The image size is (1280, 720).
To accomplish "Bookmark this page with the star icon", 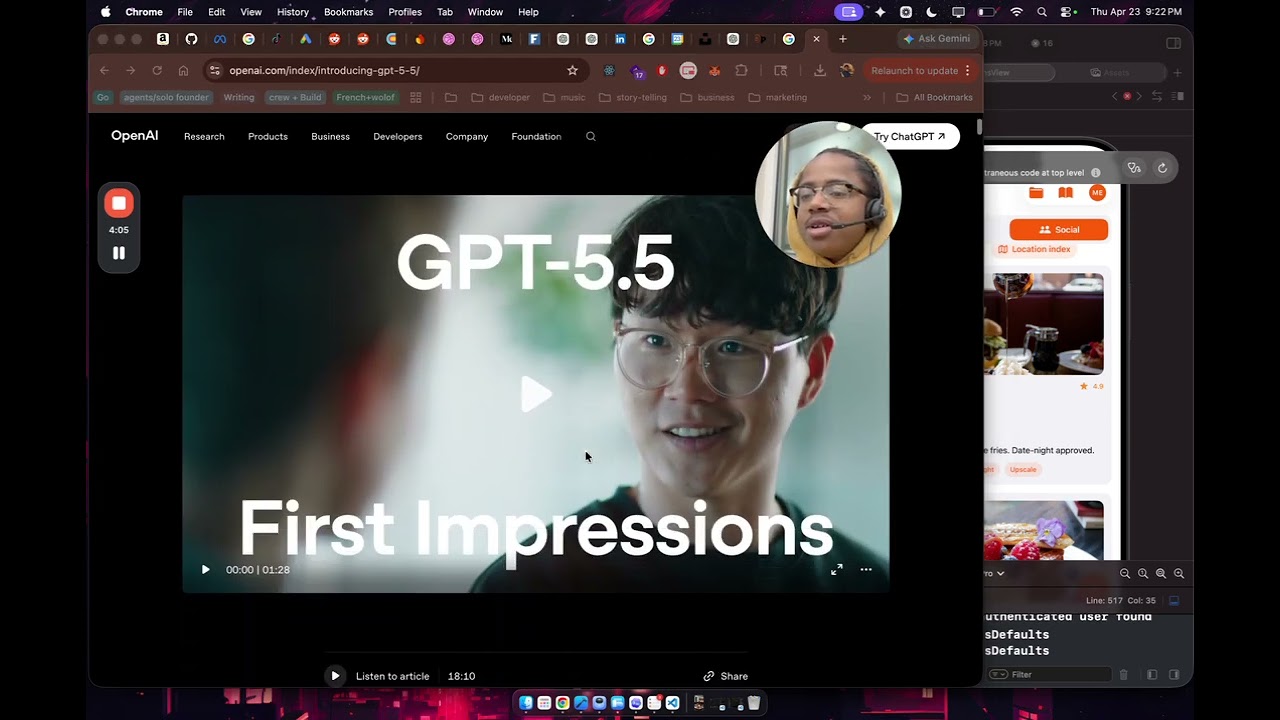I will tap(572, 70).
